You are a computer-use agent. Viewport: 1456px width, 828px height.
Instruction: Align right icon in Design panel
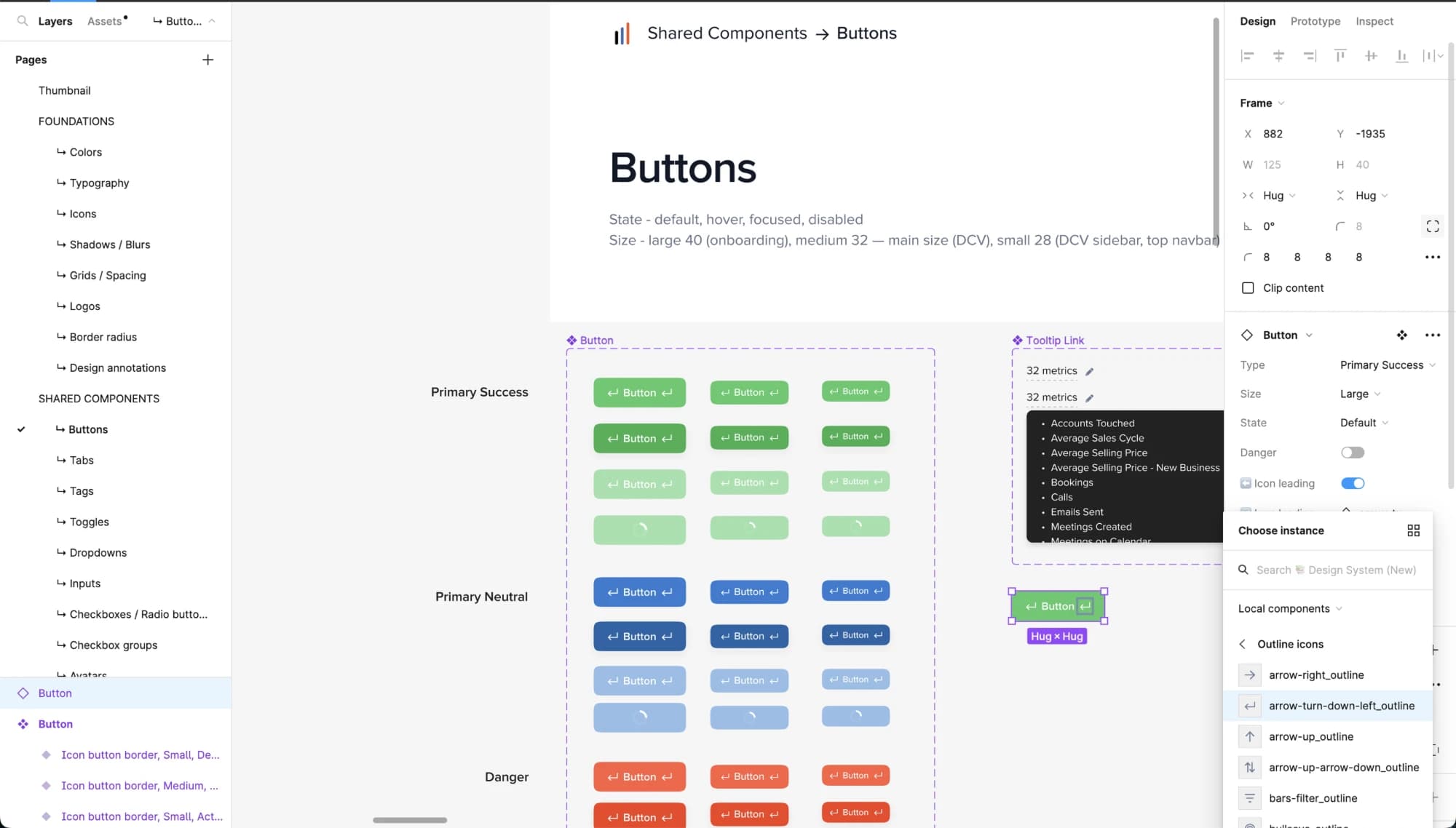pos(1309,56)
